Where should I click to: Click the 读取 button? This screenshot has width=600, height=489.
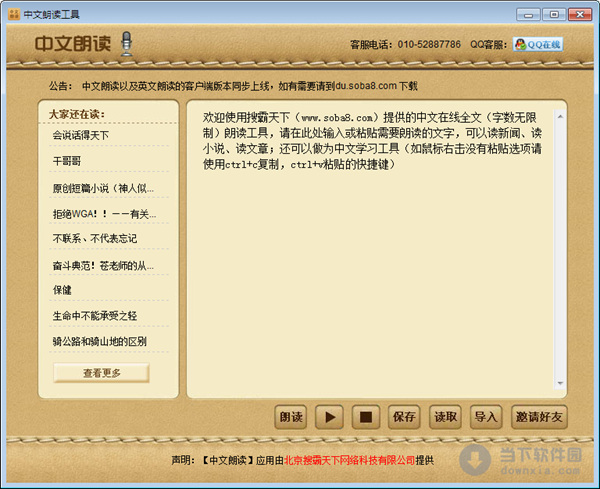[x=445, y=417]
